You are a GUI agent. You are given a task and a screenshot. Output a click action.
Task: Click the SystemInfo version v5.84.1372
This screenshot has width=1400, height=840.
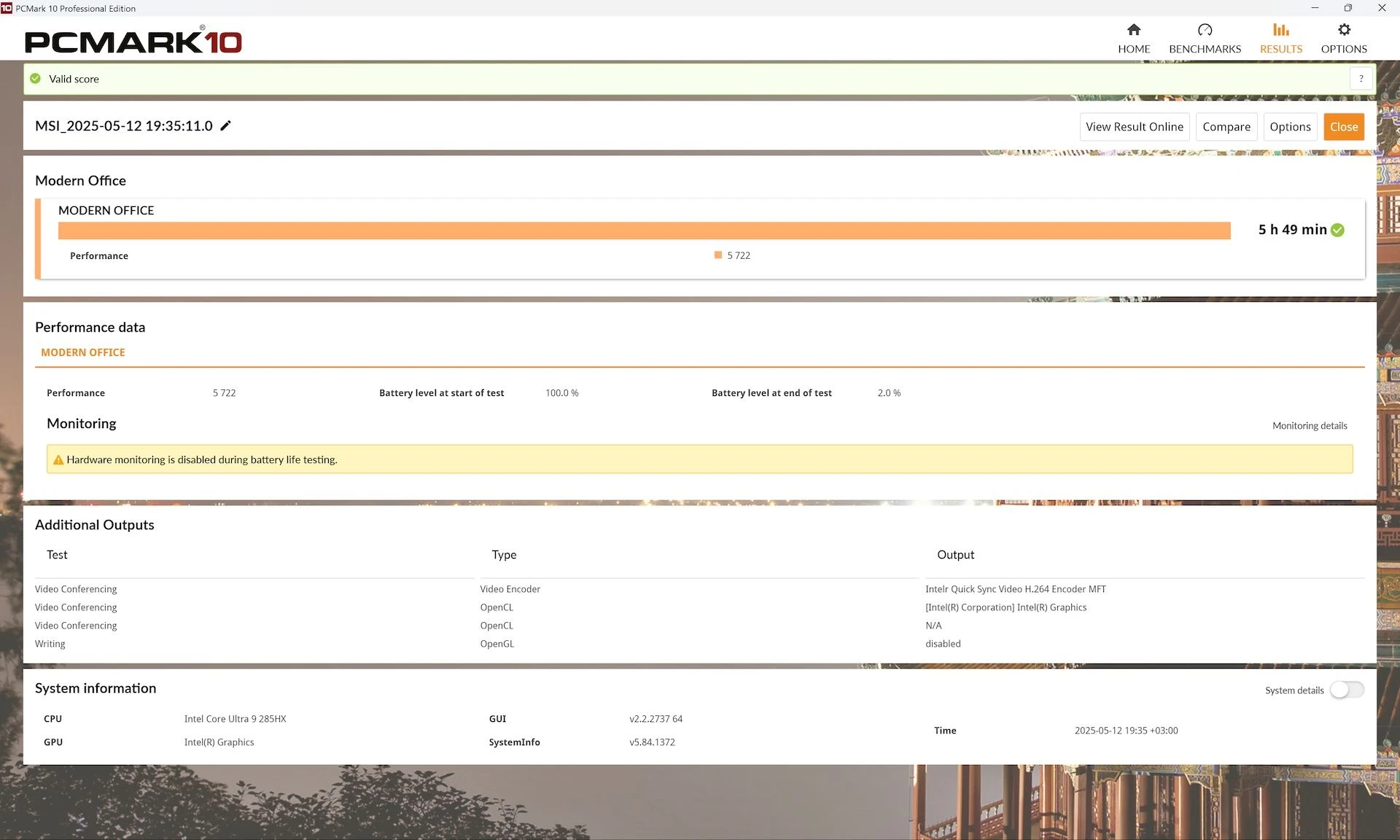(653, 742)
